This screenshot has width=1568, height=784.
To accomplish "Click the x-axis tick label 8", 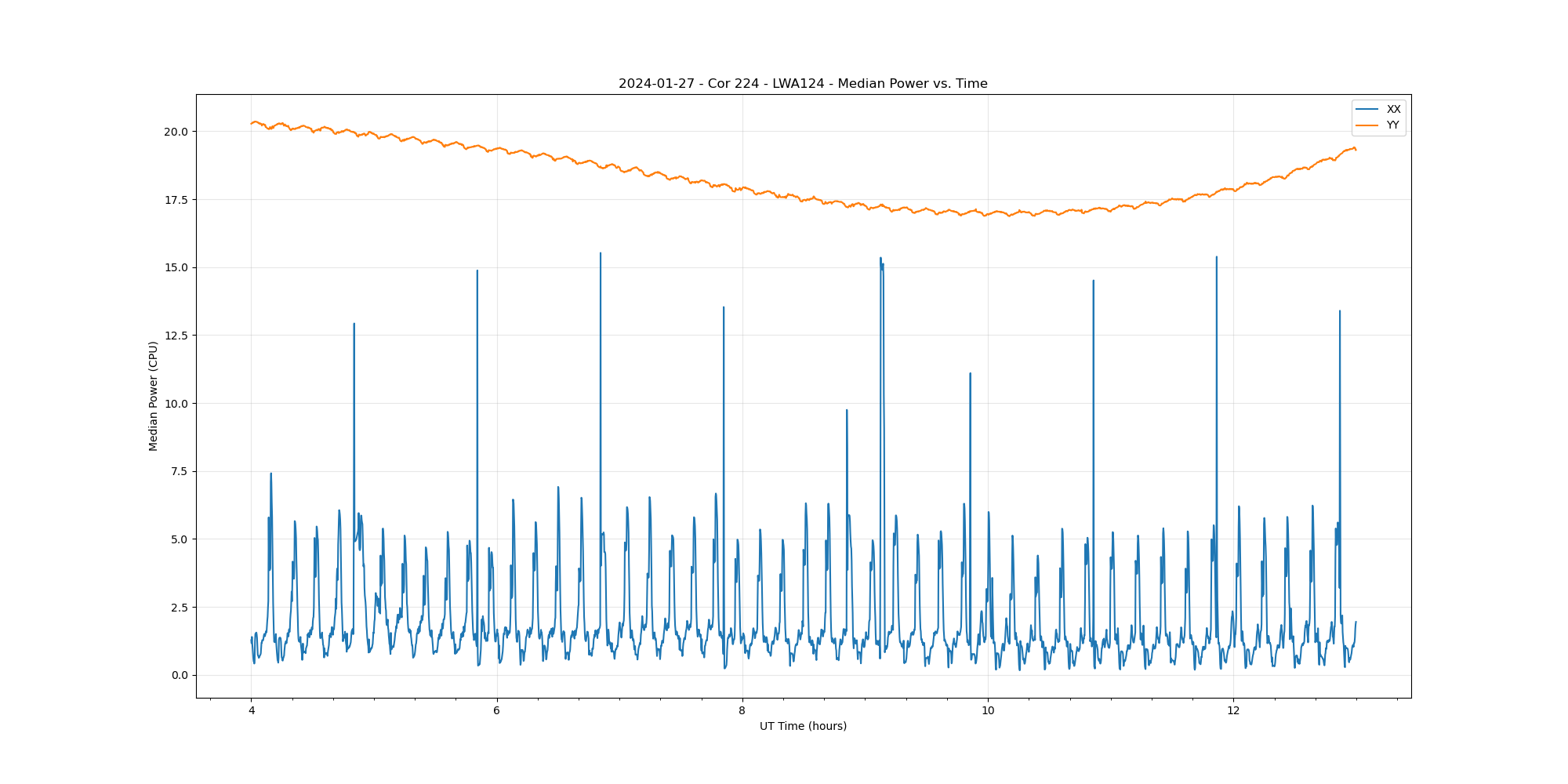I will (x=742, y=711).
